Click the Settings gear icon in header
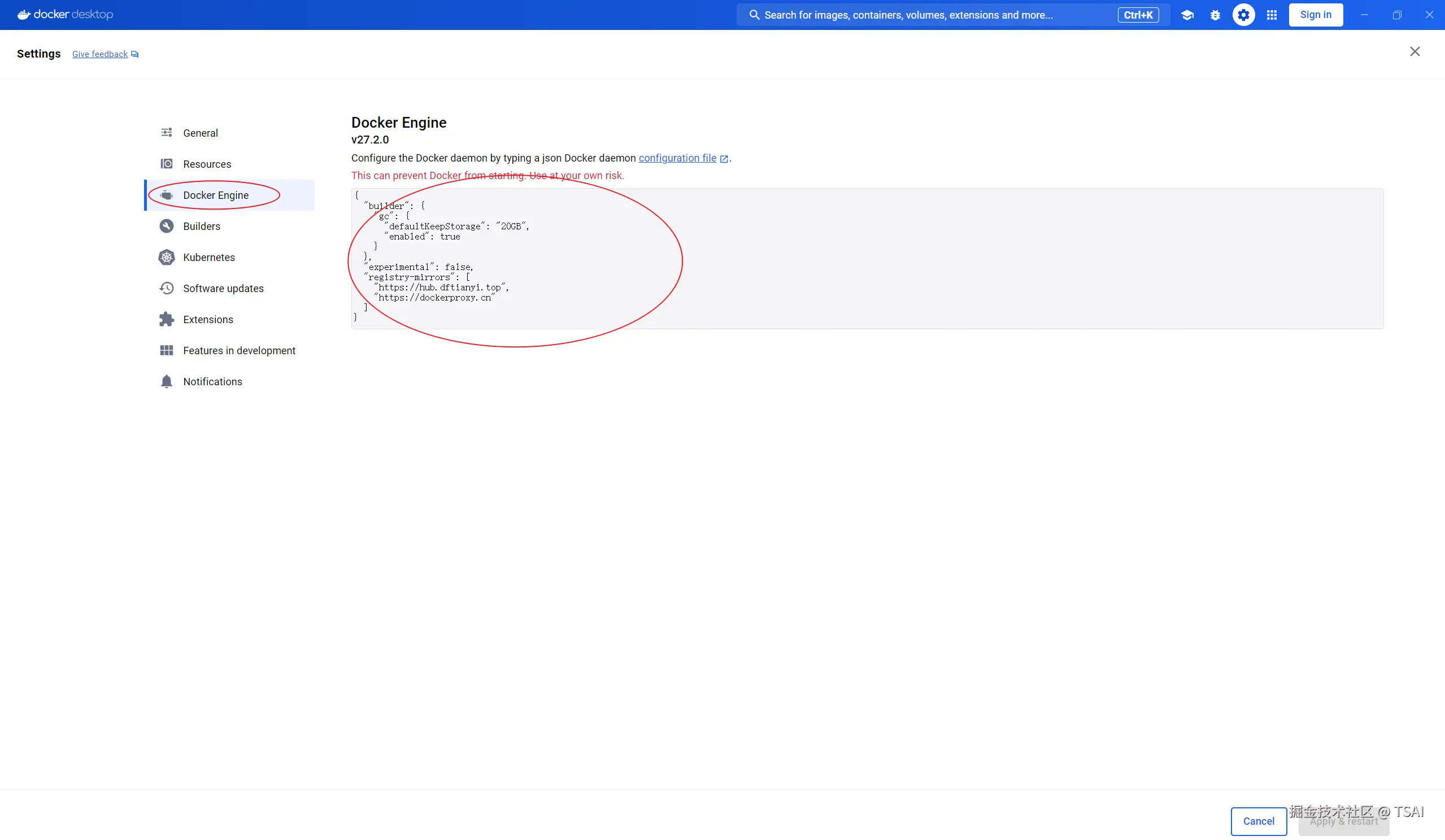1445x840 pixels. (x=1243, y=15)
